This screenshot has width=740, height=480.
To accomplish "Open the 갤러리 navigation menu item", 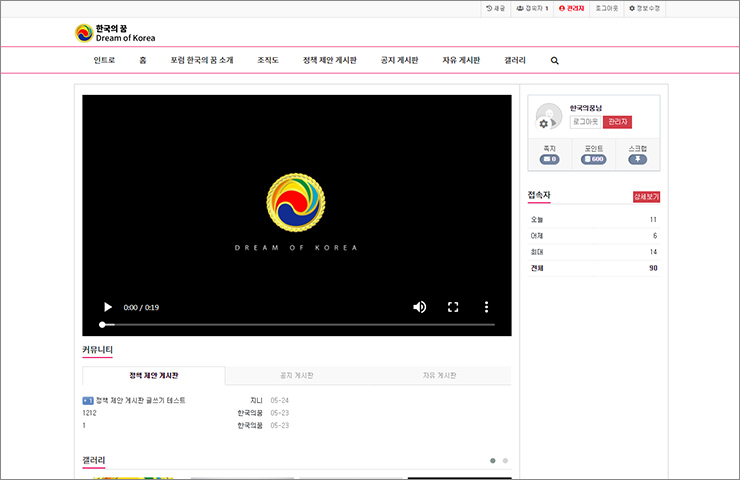I will 515,60.
